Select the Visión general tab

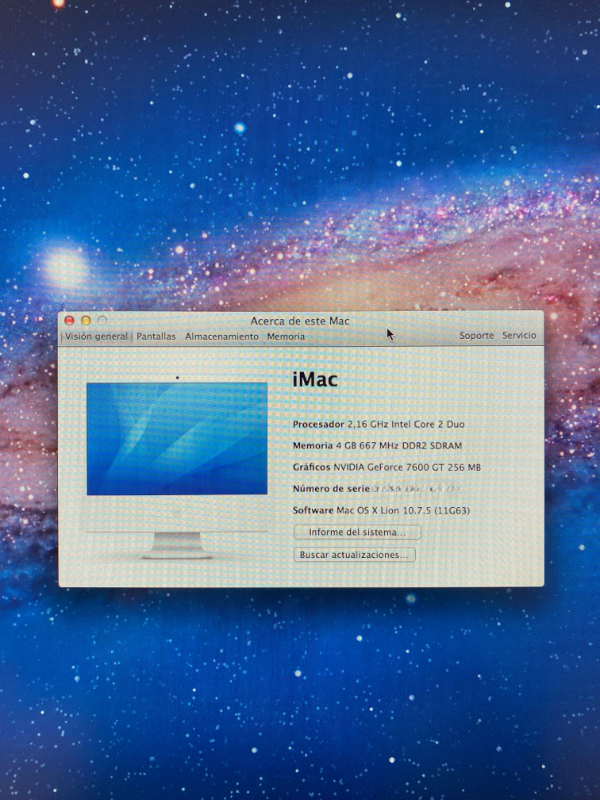(96, 337)
